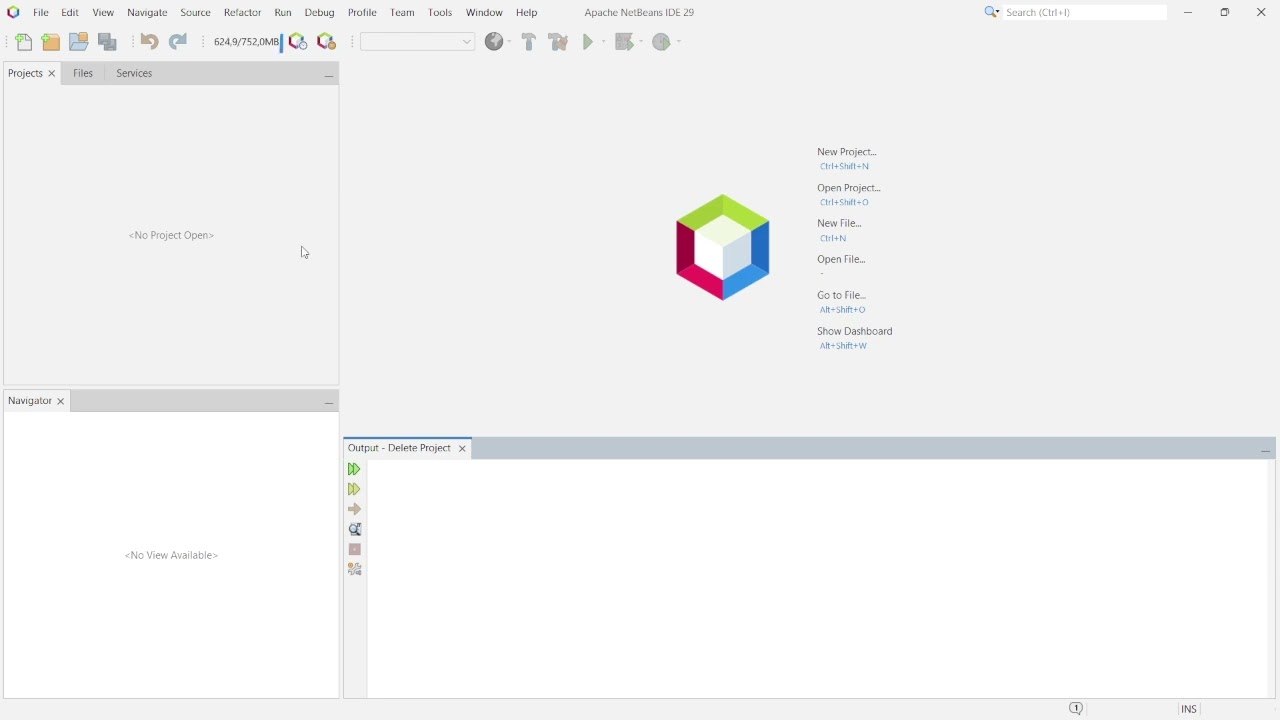Viewport: 1280px width, 720px height.
Task: Click the browser globe icon
Action: (494, 42)
